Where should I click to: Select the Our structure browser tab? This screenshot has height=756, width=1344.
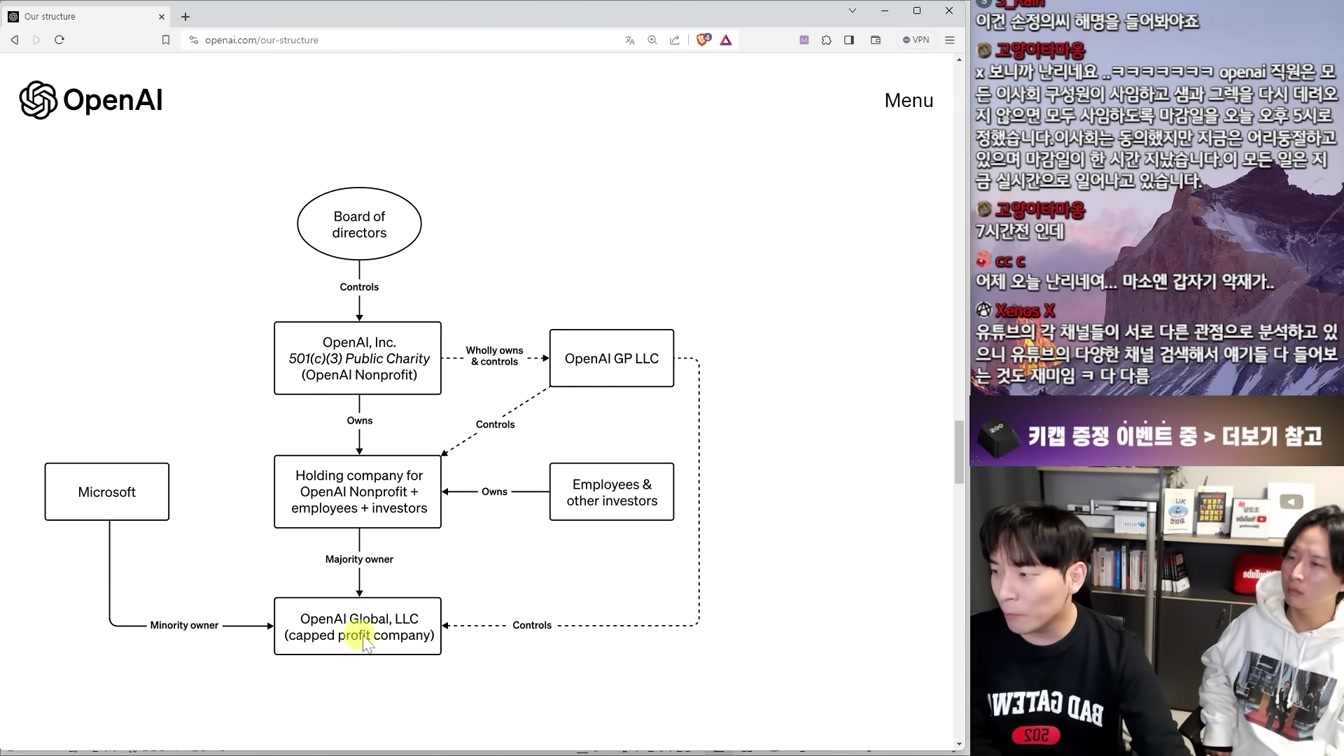(86, 16)
